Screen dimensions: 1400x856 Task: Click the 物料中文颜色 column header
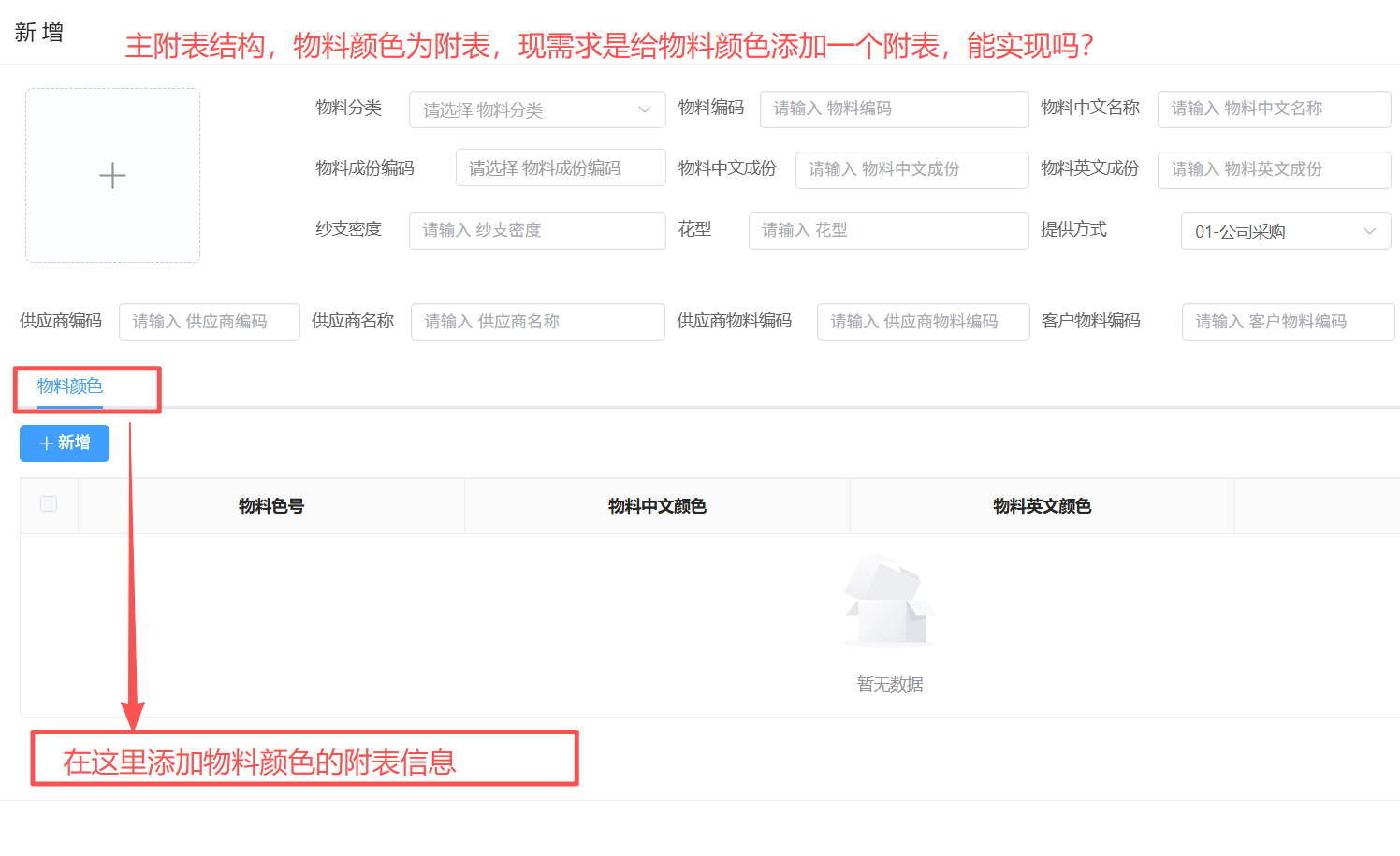click(x=657, y=506)
